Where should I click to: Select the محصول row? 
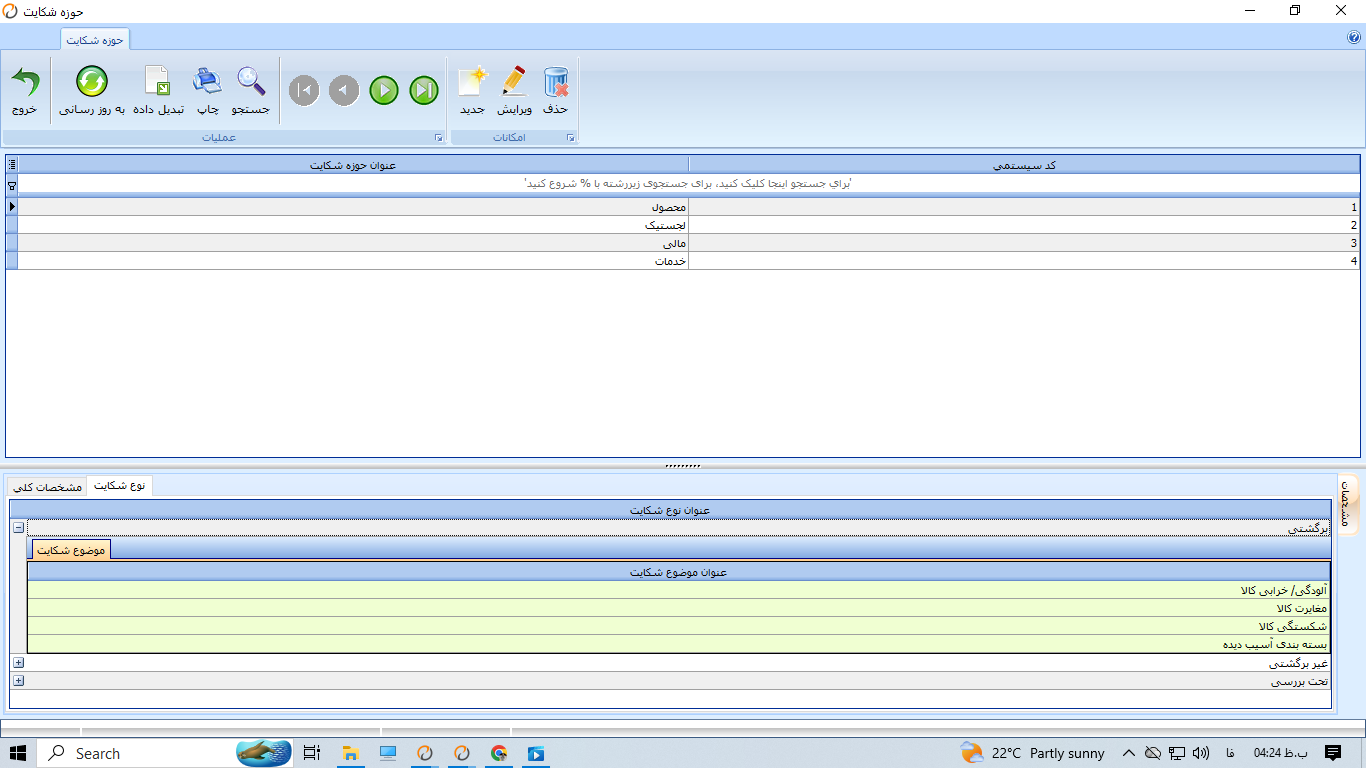click(x=689, y=207)
